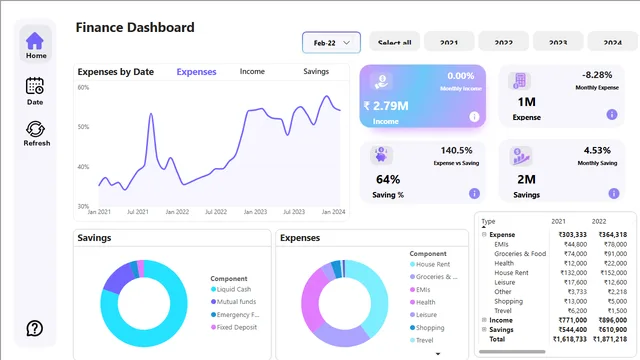
Task: Filter by year 2024 button
Action: (612, 42)
